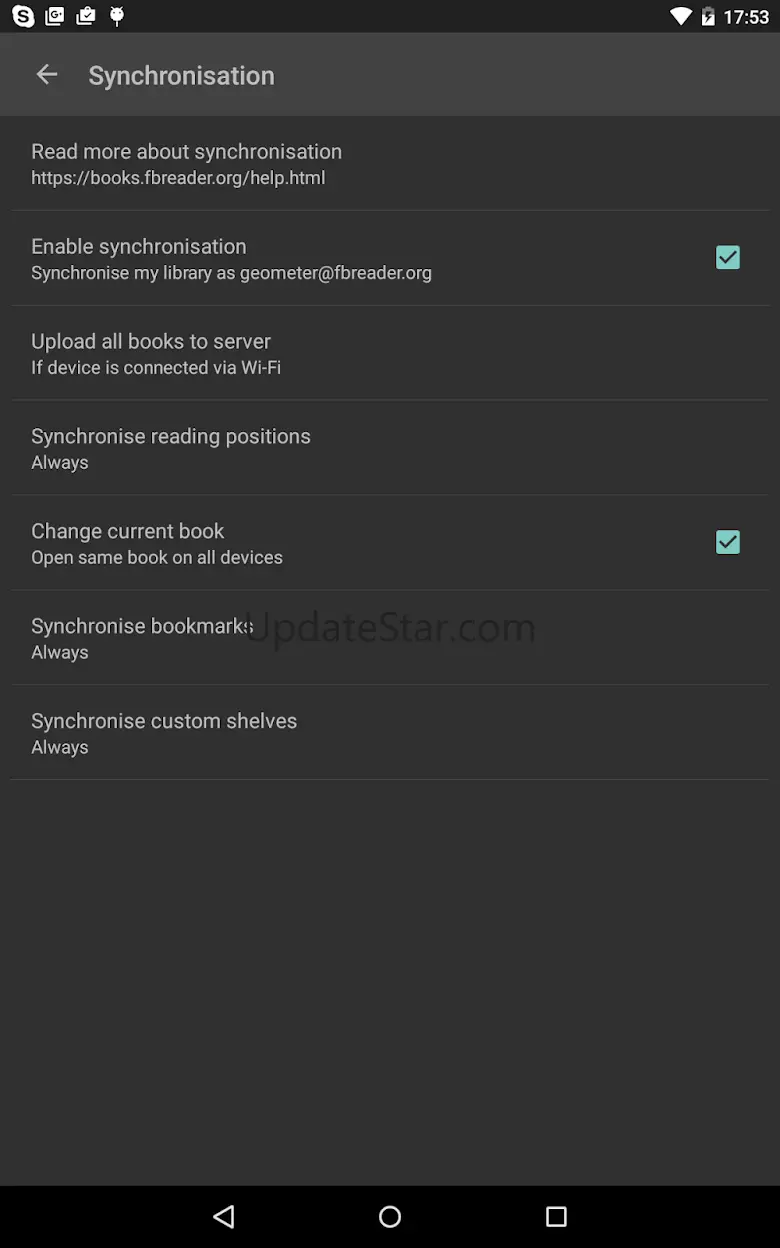The image size is (780, 1248).
Task: Tap the battery status icon
Action: [708, 16]
